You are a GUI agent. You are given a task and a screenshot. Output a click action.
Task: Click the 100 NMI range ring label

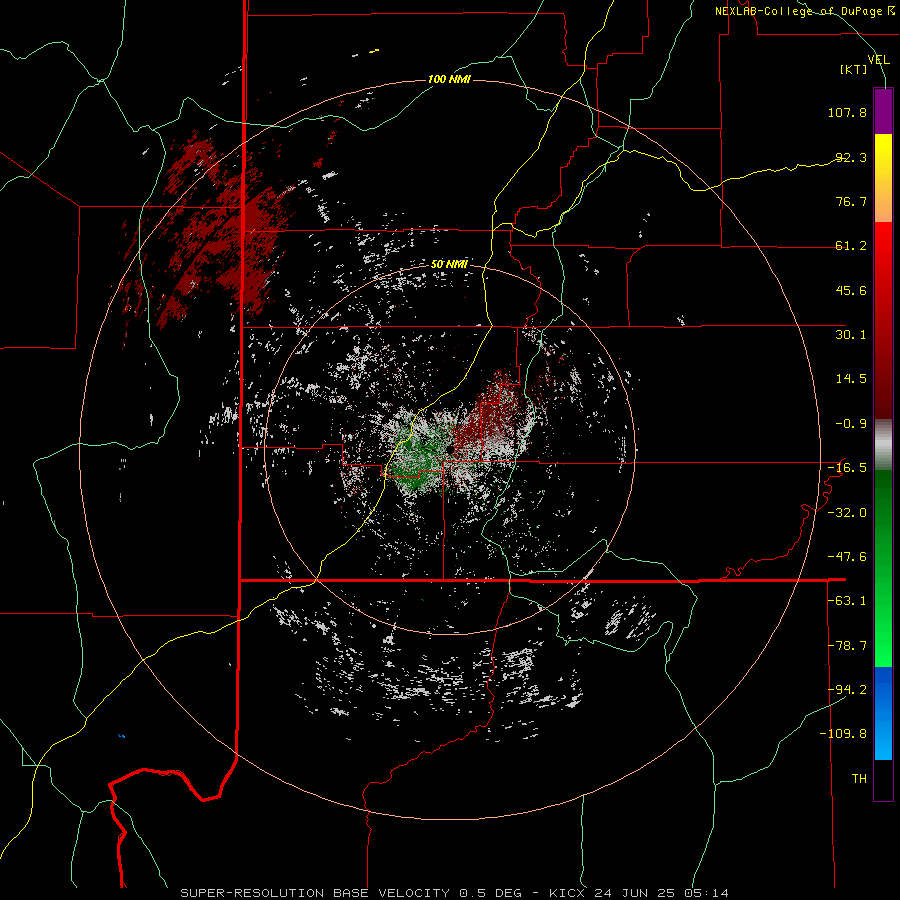pos(449,79)
